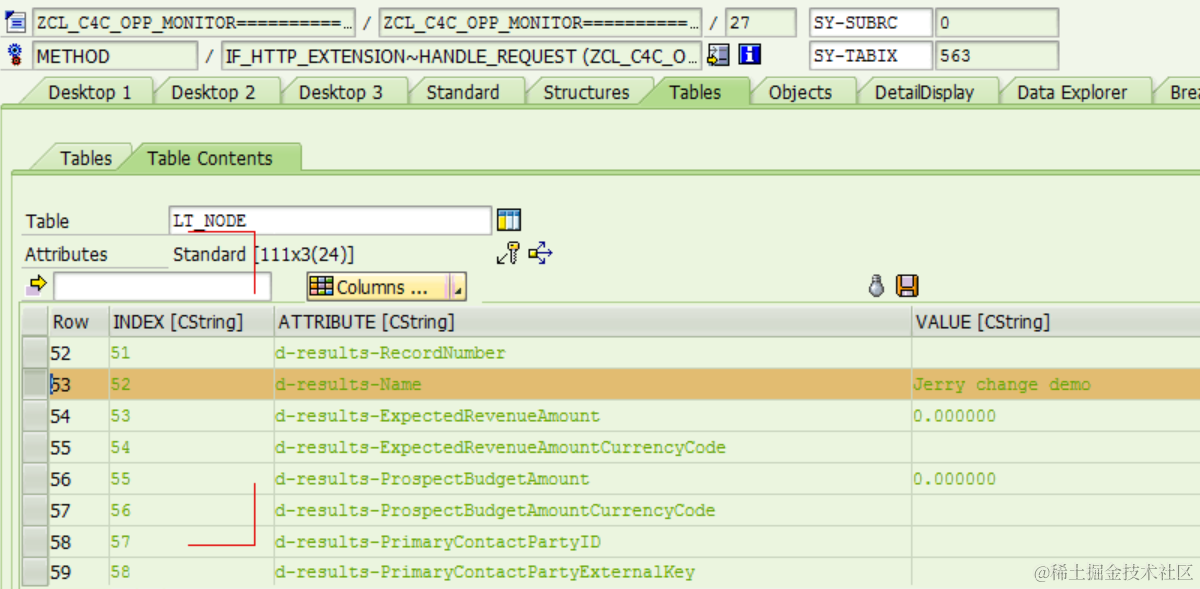Select row 54 using its row selector

click(x=35, y=416)
